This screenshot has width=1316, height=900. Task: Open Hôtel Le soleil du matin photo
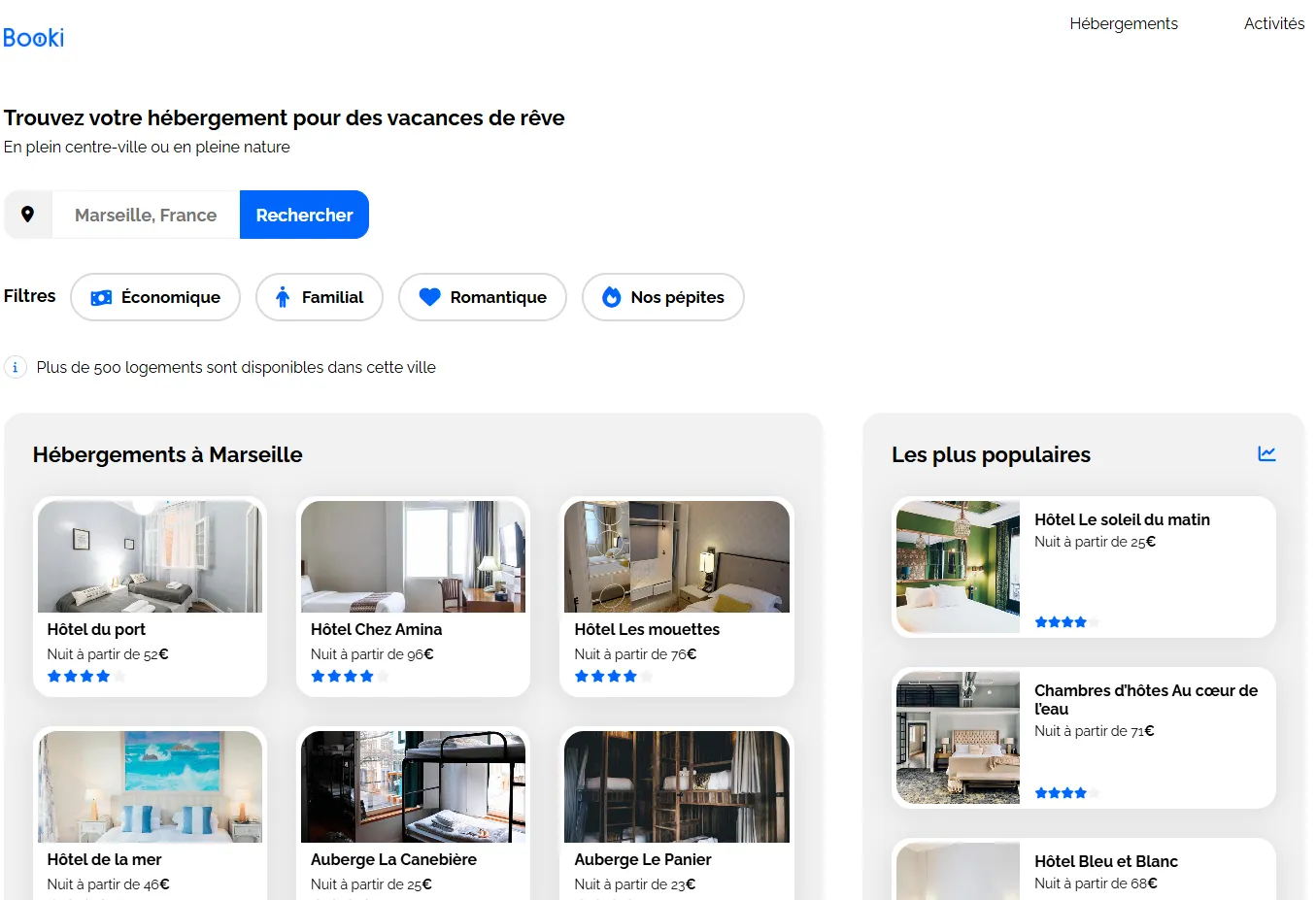tap(958, 567)
